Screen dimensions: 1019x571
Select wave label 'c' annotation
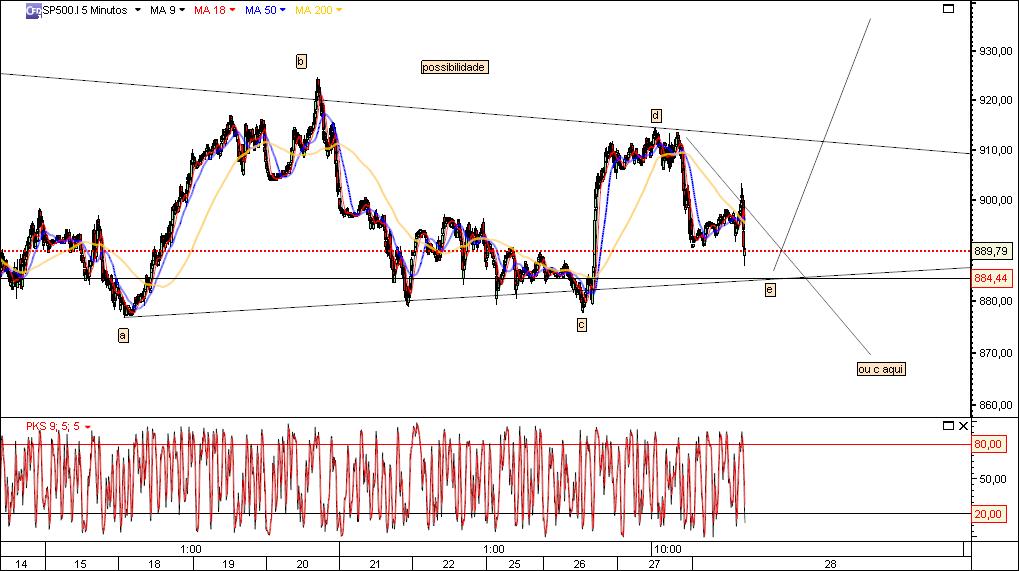[x=582, y=325]
